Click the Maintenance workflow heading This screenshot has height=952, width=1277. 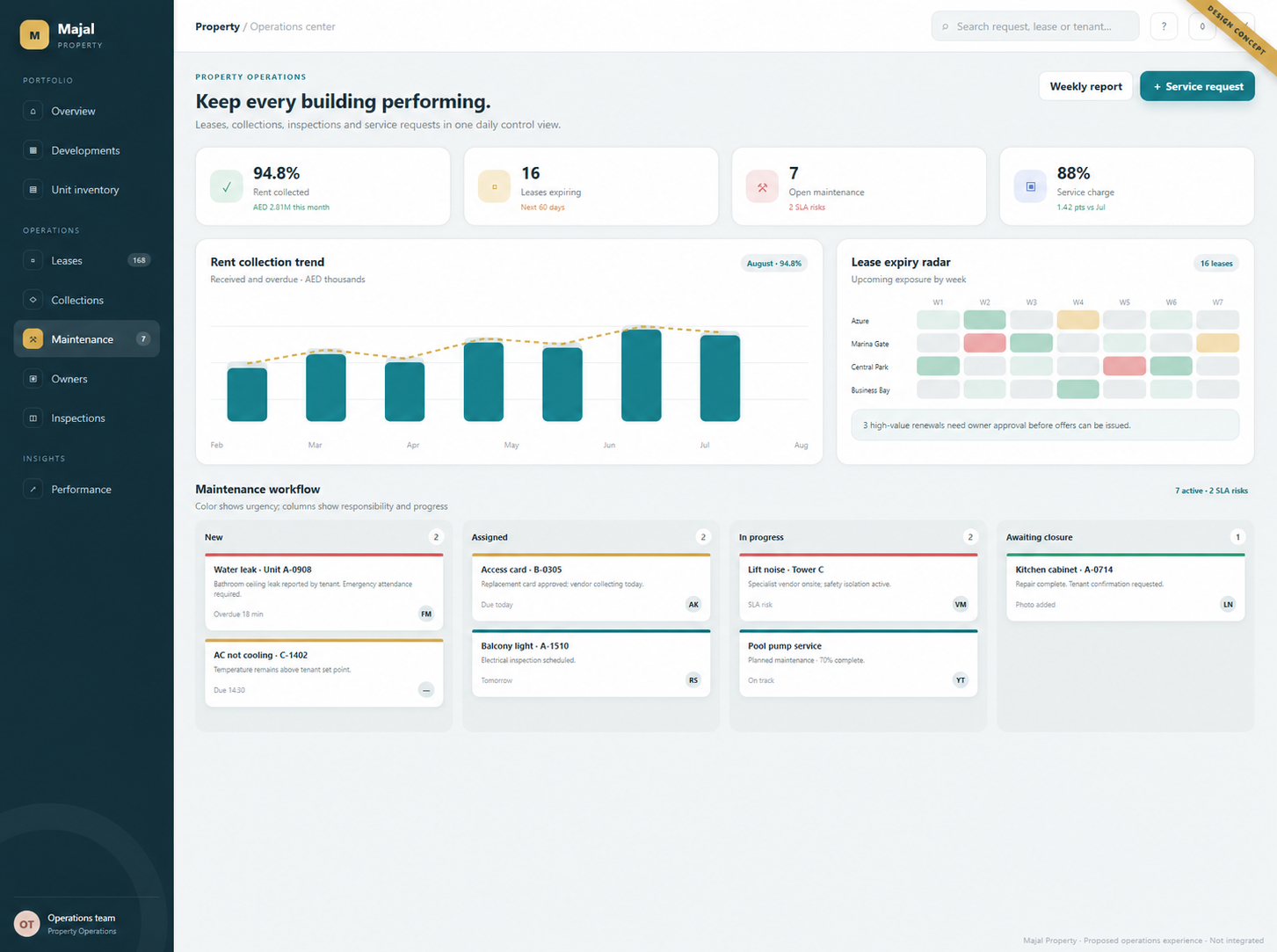click(258, 490)
